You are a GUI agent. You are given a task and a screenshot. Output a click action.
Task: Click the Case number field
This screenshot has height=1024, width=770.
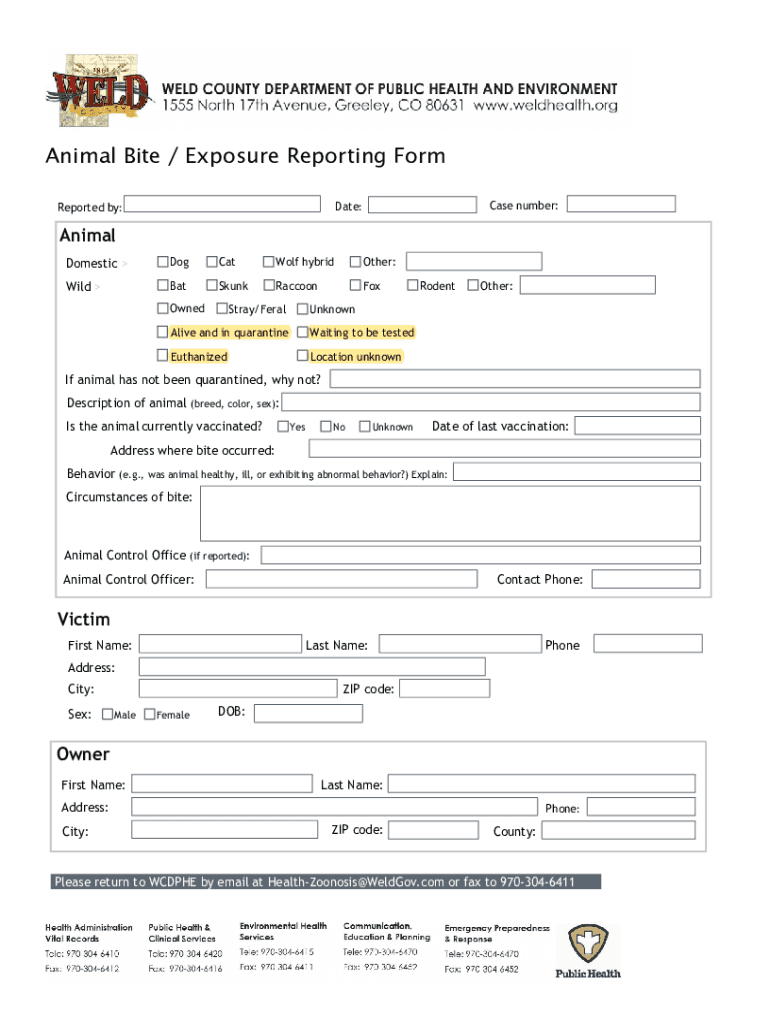pos(621,204)
